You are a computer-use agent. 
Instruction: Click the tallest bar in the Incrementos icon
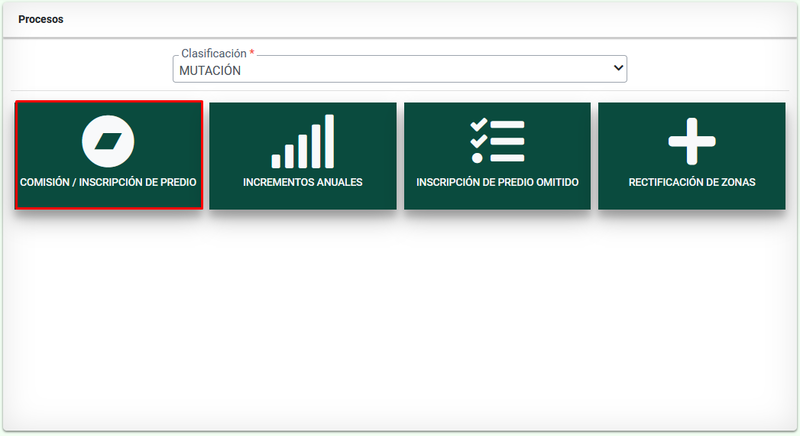pos(329,141)
